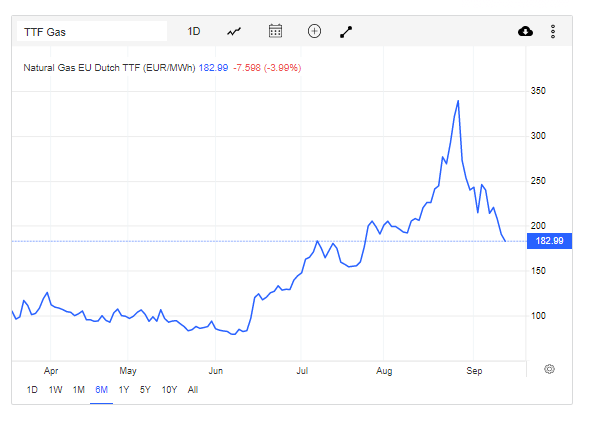Screen dimensions: 593x422
Task: Show All historical data range
Action: pos(193,389)
